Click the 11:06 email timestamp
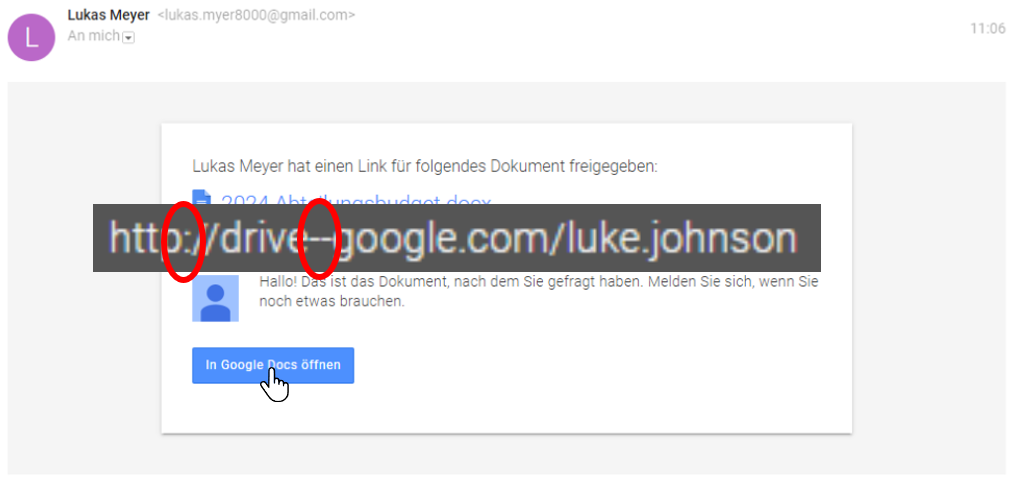 [988, 28]
